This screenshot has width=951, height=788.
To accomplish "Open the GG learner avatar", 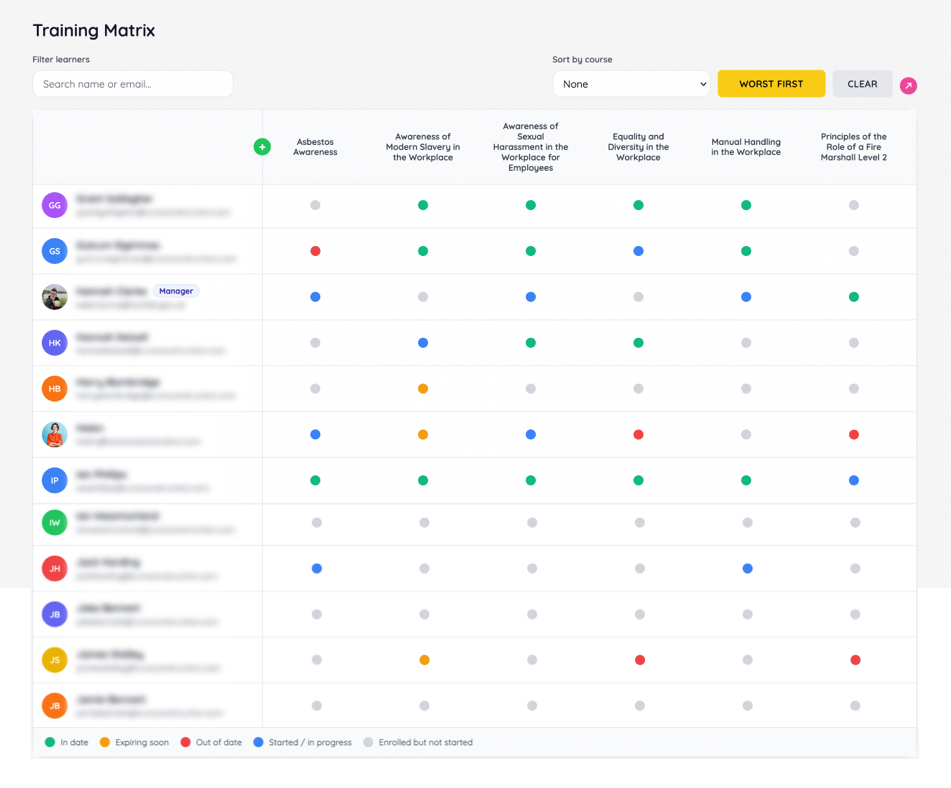I will (x=55, y=205).
